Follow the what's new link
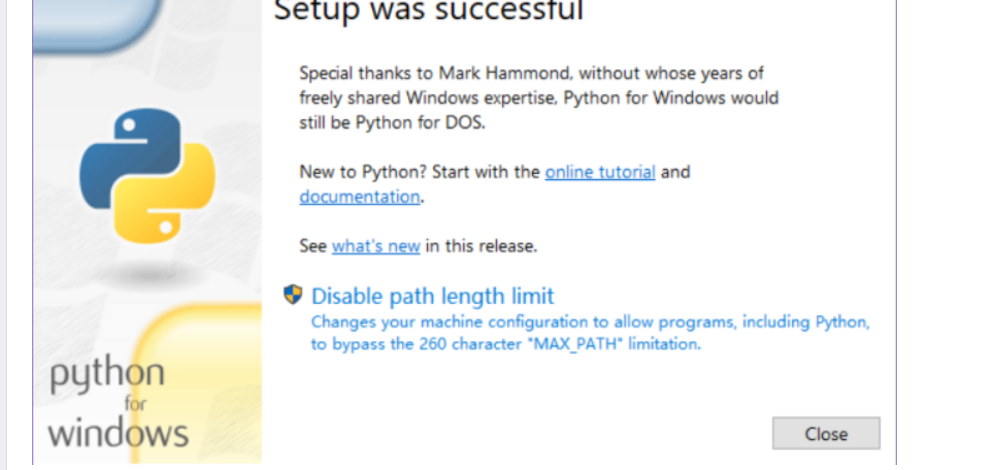The image size is (990, 470). tap(375, 246)
